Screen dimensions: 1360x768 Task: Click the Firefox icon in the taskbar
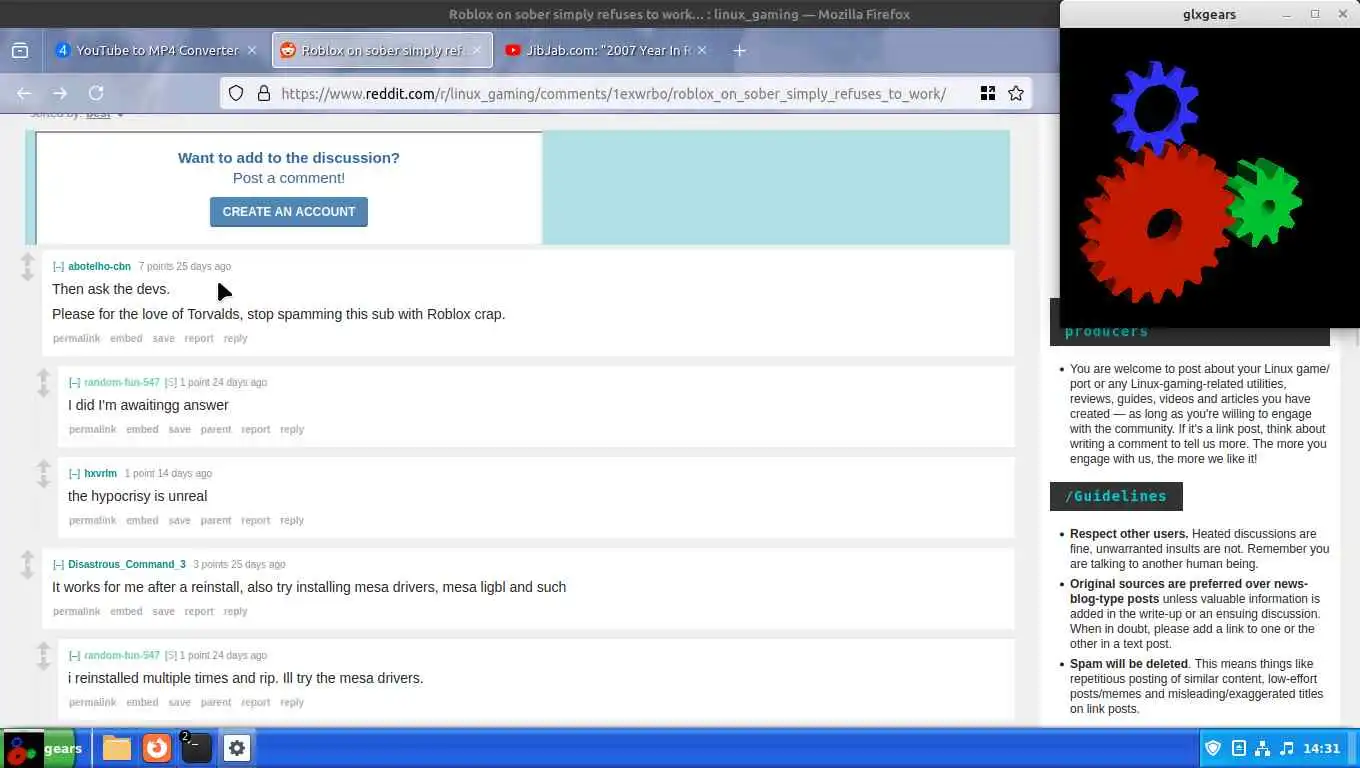click(x=157, y=748)
